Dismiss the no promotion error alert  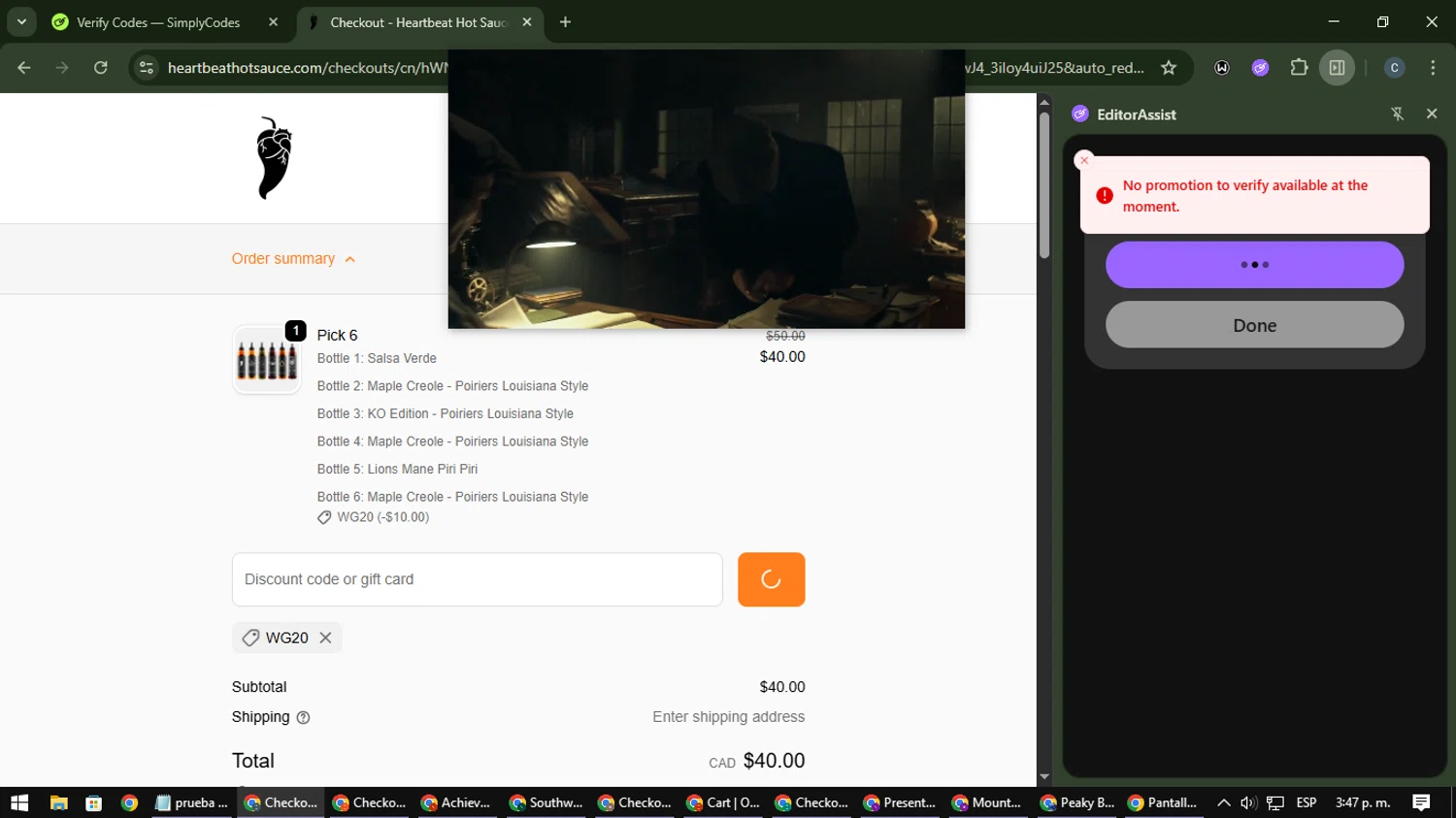pos(1084,160)
